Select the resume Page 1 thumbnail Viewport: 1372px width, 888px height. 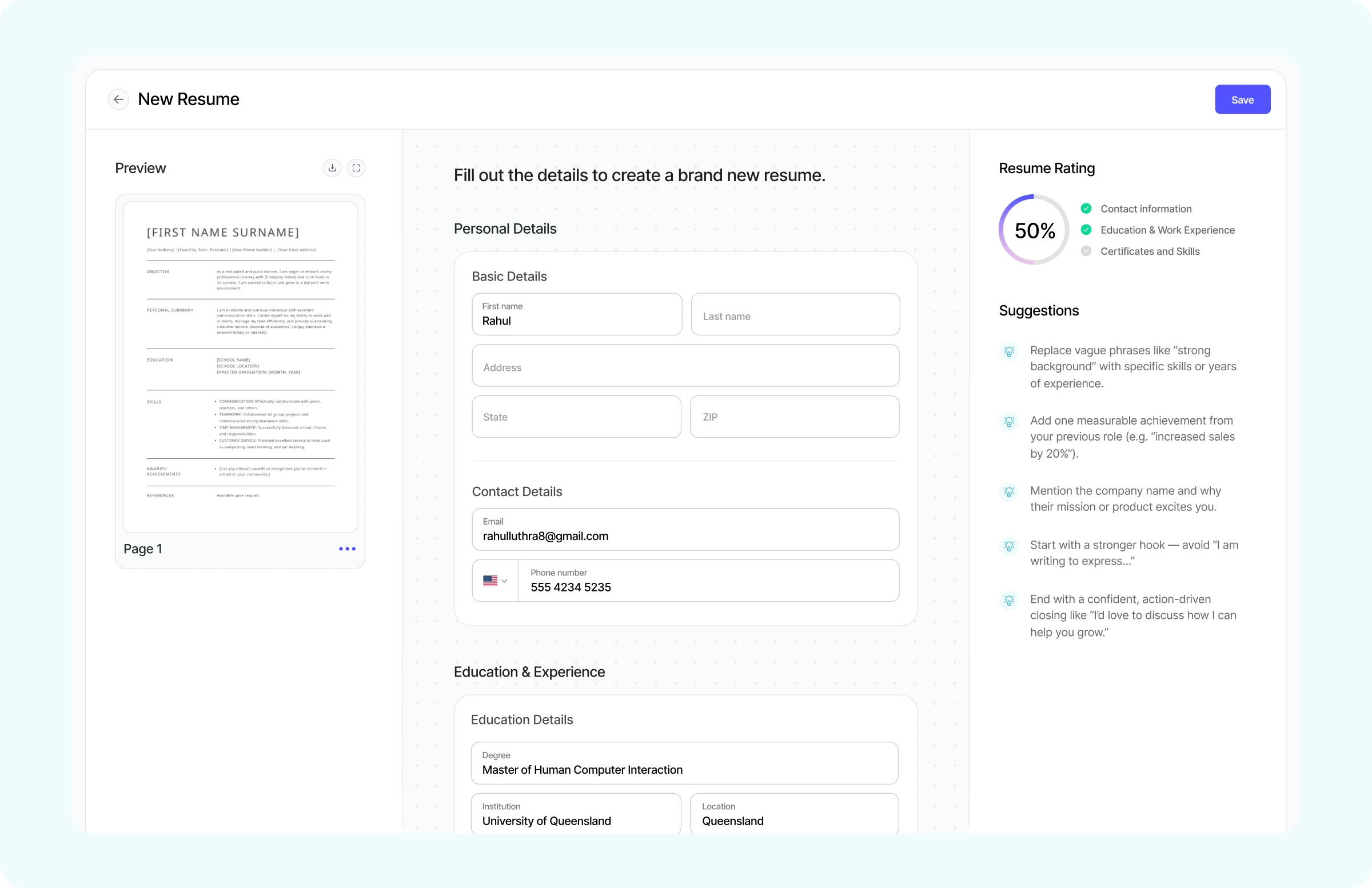[x=240, y=366]
